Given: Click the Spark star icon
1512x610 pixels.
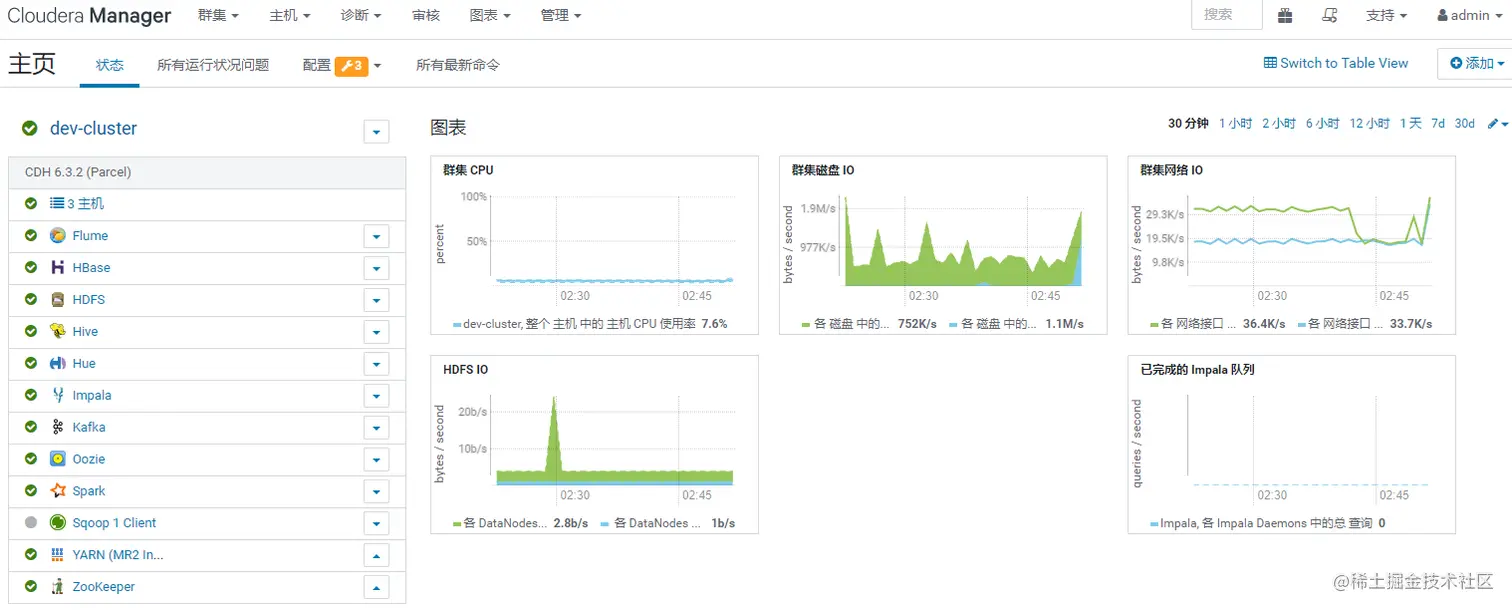Looking at the screenshot, I should (58, 491).
